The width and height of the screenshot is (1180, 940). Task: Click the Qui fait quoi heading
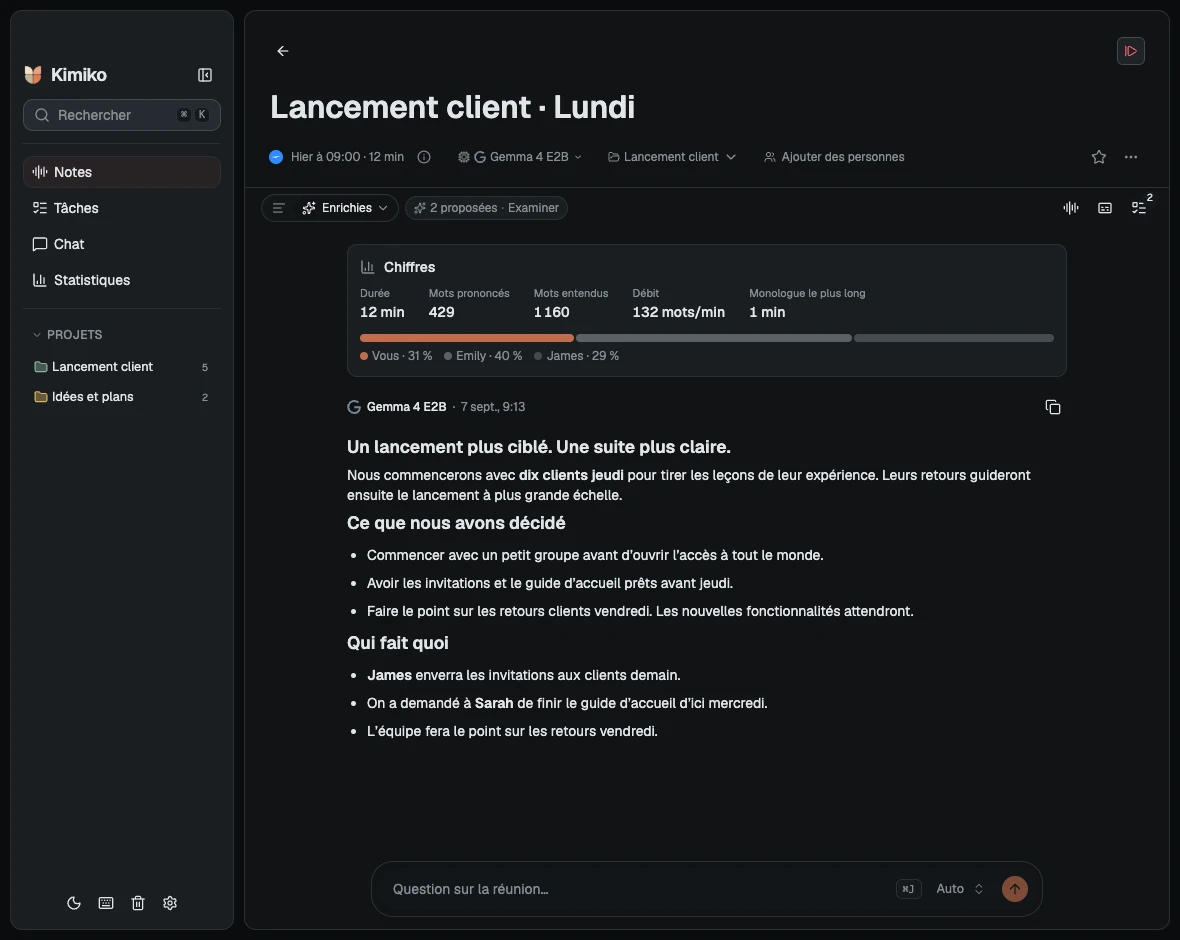(397, 643)
